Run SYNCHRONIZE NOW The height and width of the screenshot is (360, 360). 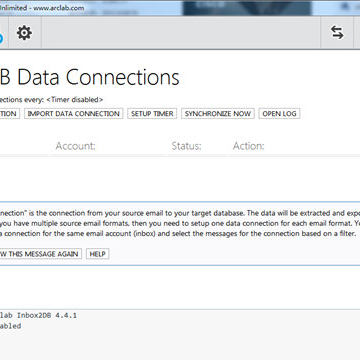tap(218, 114)
